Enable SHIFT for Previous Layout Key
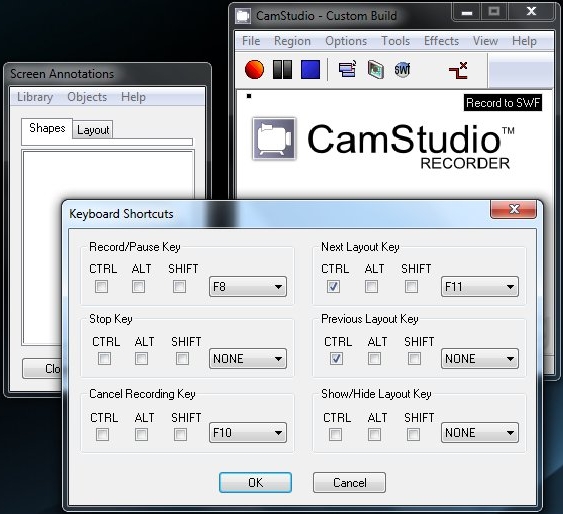Image resolution: width=563 pixels, height=514 pixels. click(414, 358)
